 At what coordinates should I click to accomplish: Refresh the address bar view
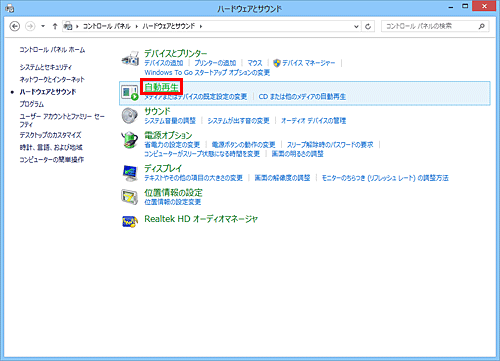368,26
